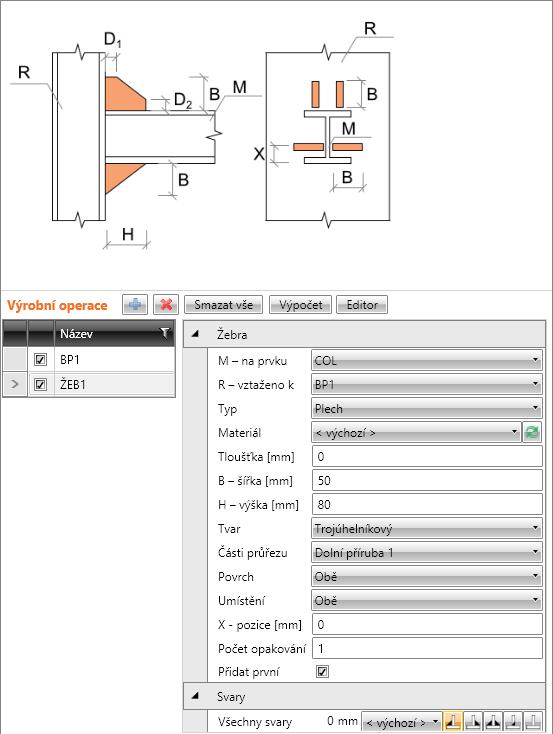
Task: Collapse the Žebra section
Action: click(195, 334)
